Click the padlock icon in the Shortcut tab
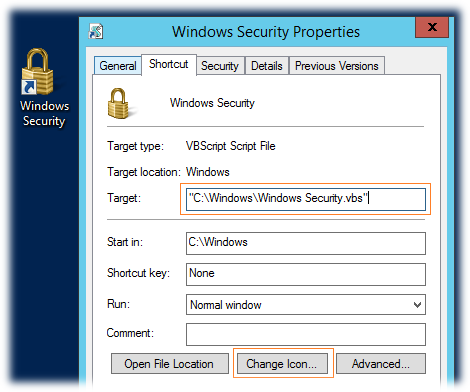 click(x=119, y=103)
